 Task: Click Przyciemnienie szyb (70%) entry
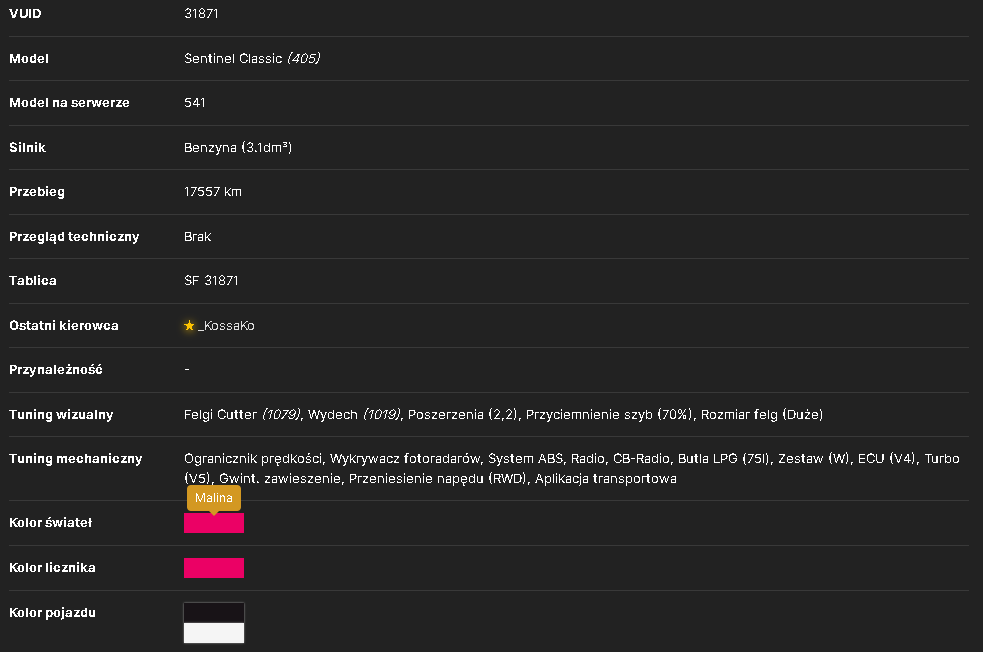point(609,414)
